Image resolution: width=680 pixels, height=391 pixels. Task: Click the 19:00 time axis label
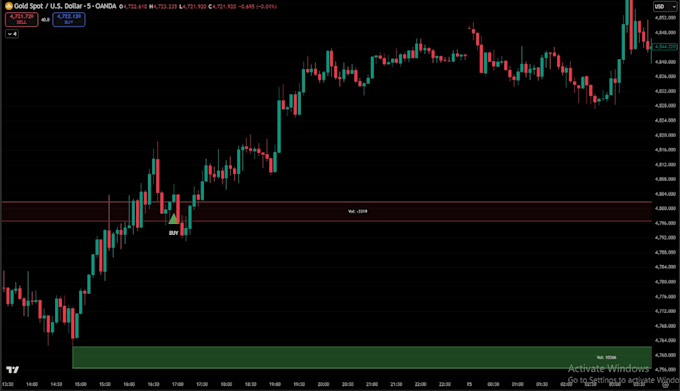pos(275,384)
